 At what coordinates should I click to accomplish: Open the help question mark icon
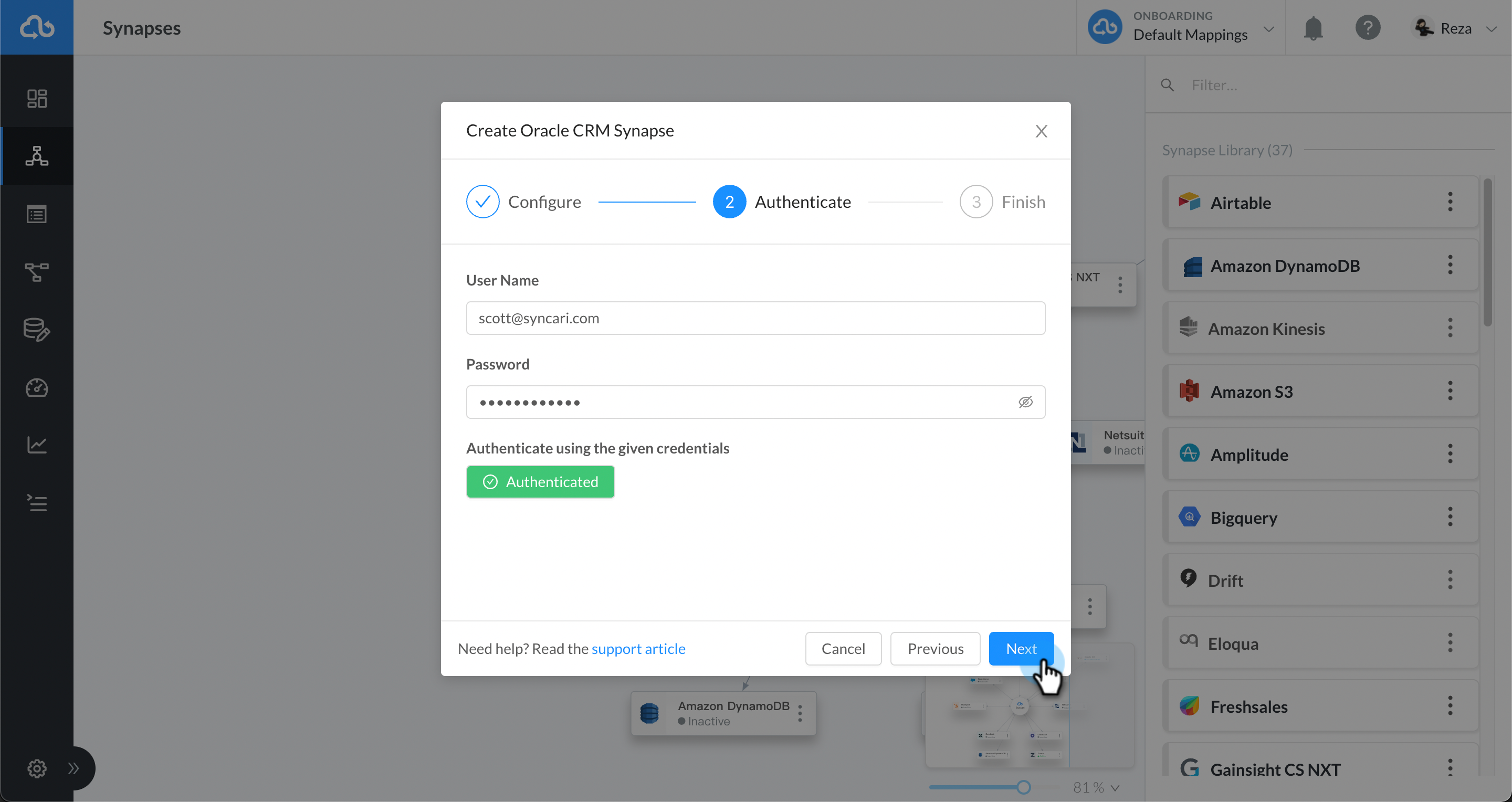point(1367,28)
